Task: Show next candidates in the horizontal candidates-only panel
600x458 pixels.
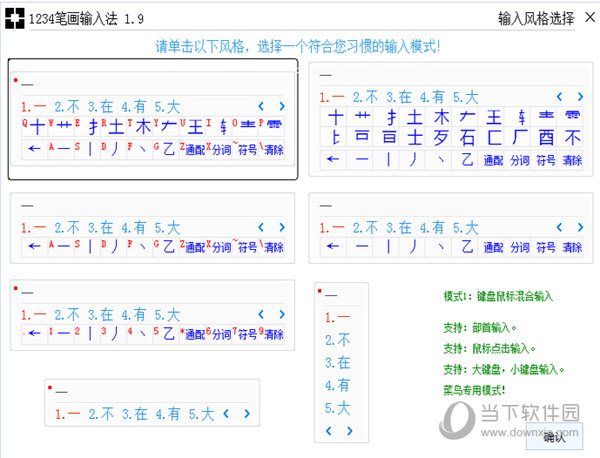Action: pyautogui.click(x=247, y=414)
